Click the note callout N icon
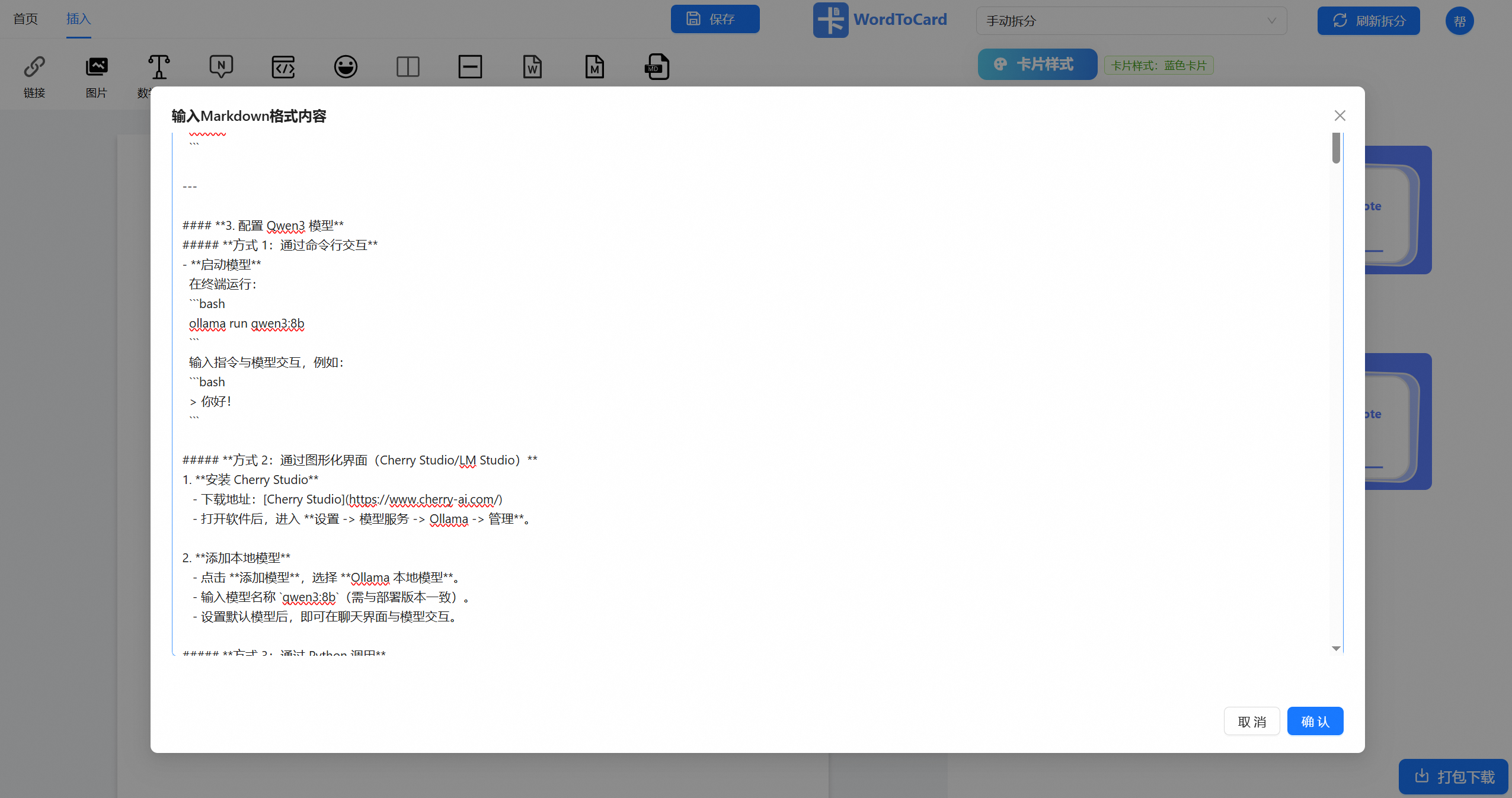 [221, 67]
